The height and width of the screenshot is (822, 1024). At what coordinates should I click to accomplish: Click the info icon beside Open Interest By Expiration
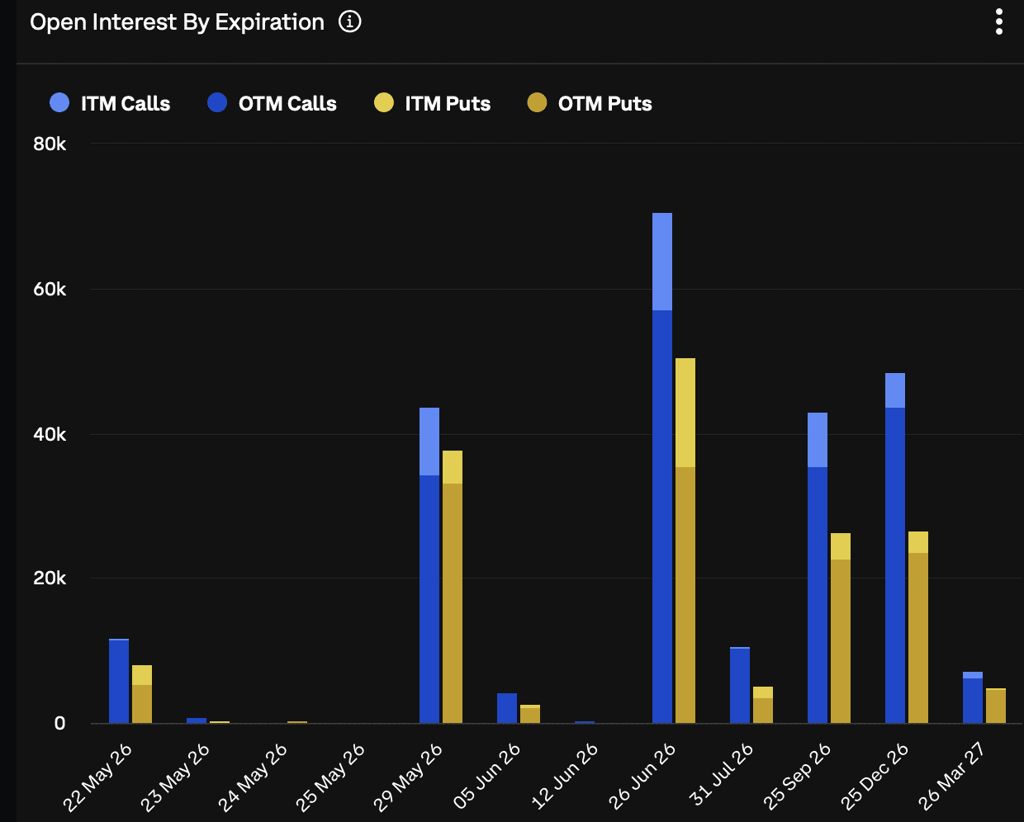coord(349,22)
